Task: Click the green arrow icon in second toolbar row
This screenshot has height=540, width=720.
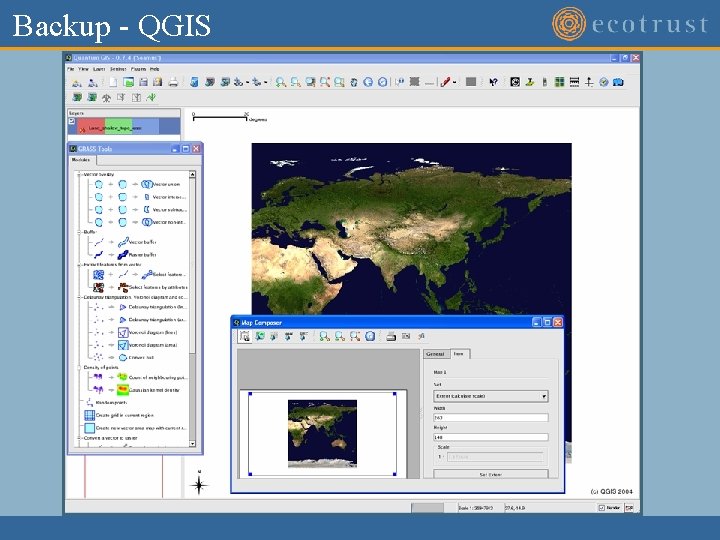Action: pyautogui.click(x=151, y=97)
